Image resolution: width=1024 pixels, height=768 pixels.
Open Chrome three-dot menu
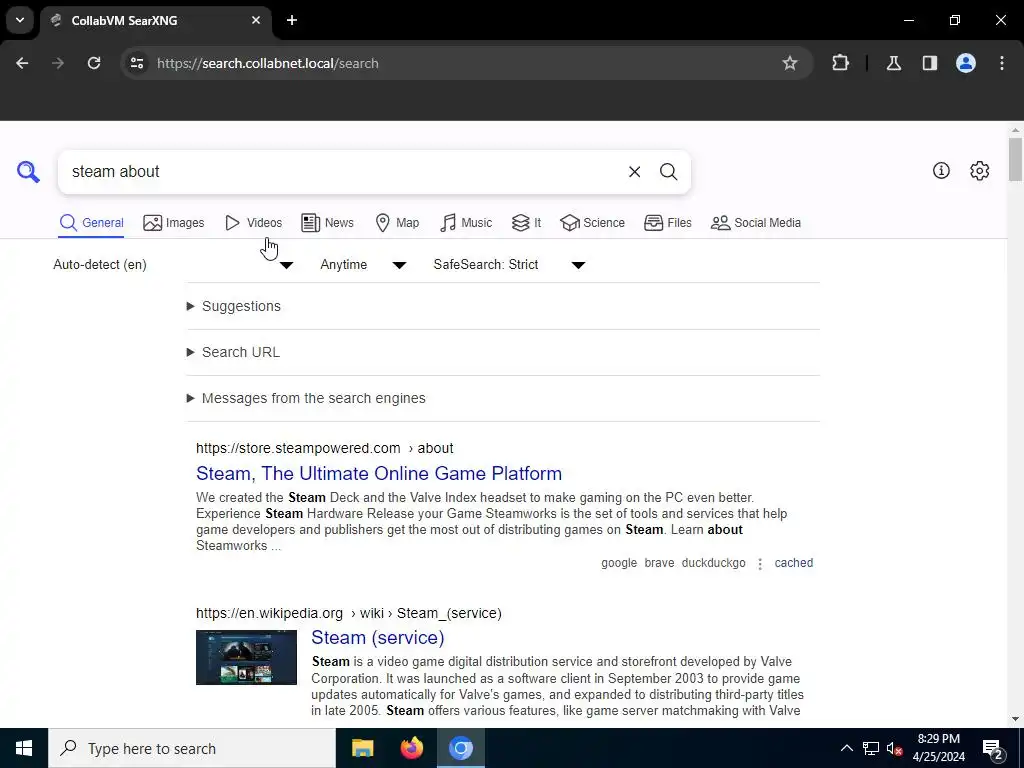coord(1002,63)
